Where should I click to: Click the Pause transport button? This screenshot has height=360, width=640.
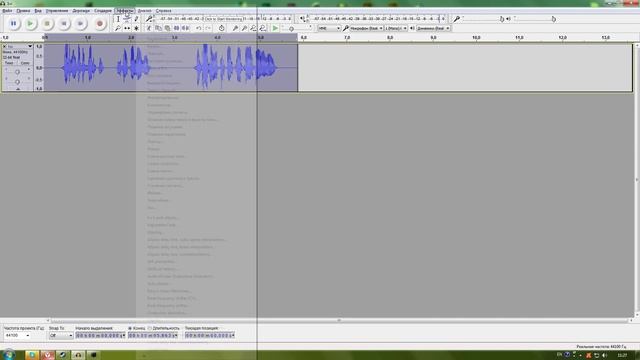pos(13,24)
